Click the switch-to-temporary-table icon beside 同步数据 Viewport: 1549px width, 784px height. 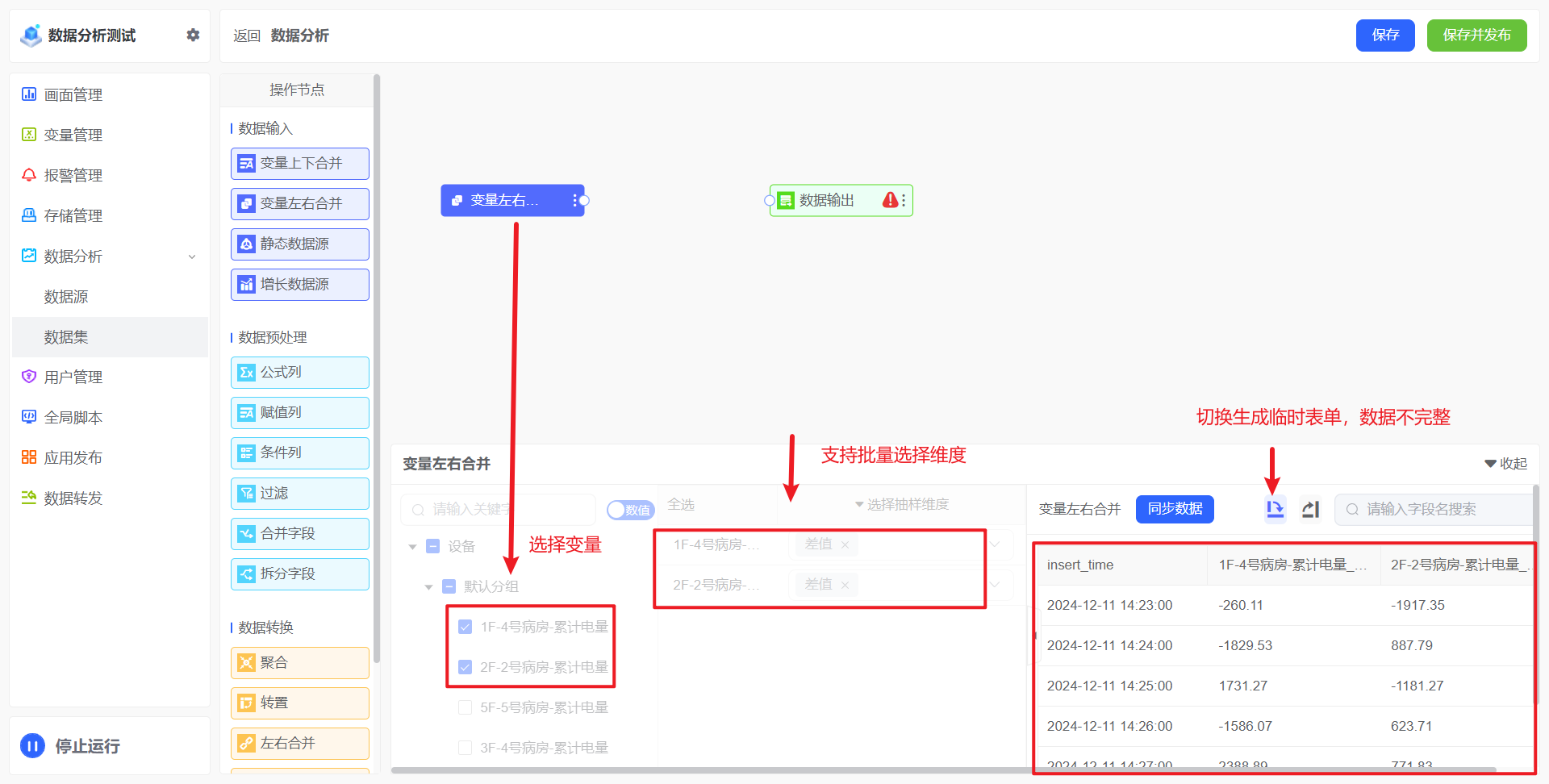pyautogui.click(x=1275, y=509)
